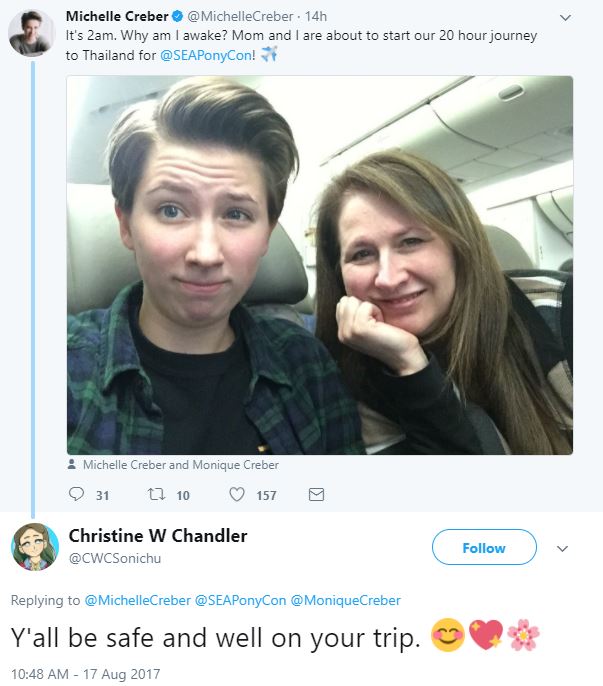This screenshot has width=603, height=686.
Task: Click the reply speech bubble icon
Action: click(x=76, y=494)
